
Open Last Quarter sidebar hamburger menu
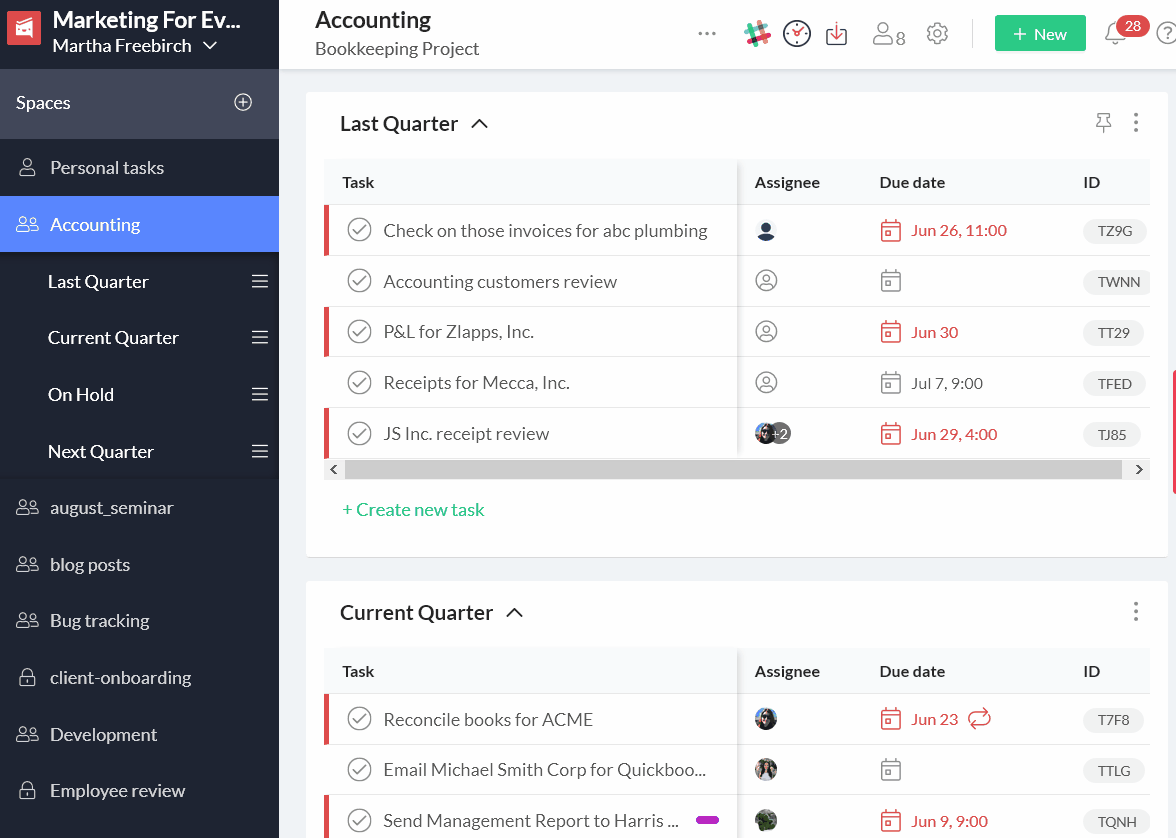click(x=260, y=281)
